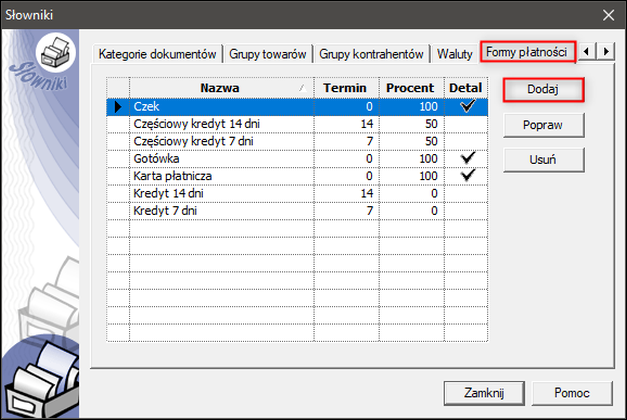Click Termin value of Gotówka row

tap(369, 159)
